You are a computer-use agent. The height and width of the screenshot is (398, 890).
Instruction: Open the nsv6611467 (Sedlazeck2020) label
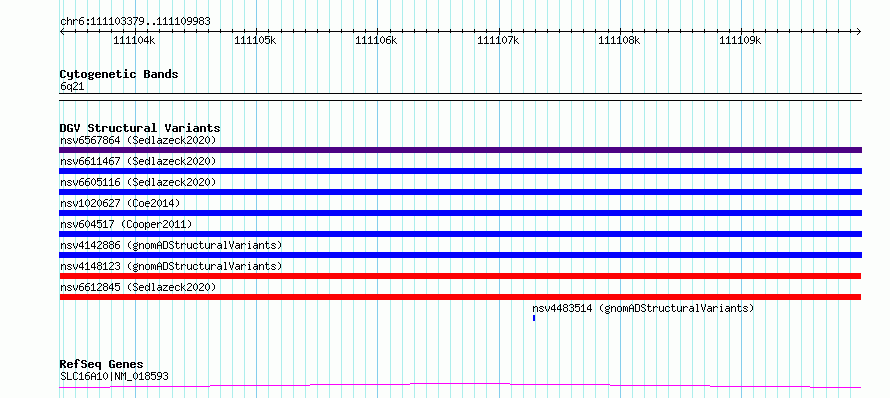pos(138,161)
